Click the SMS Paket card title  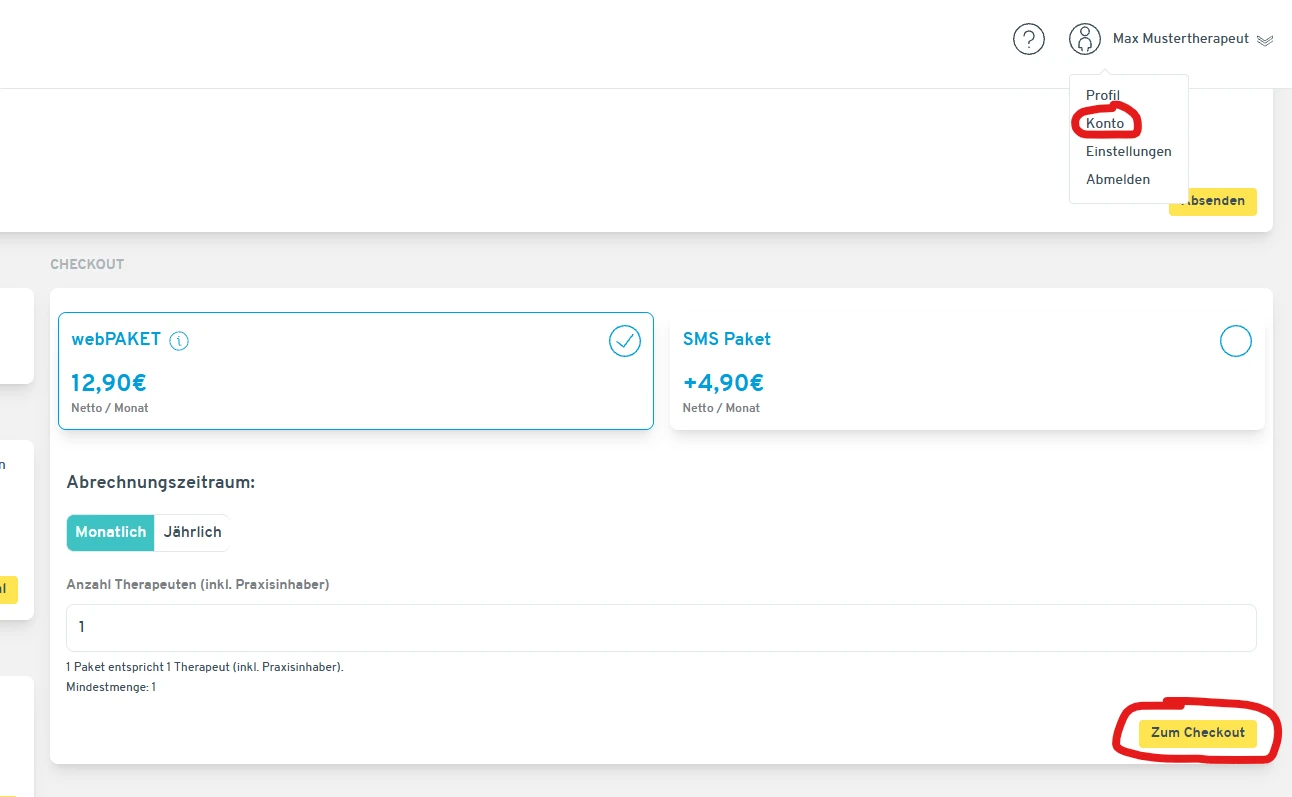click(726, 339)
